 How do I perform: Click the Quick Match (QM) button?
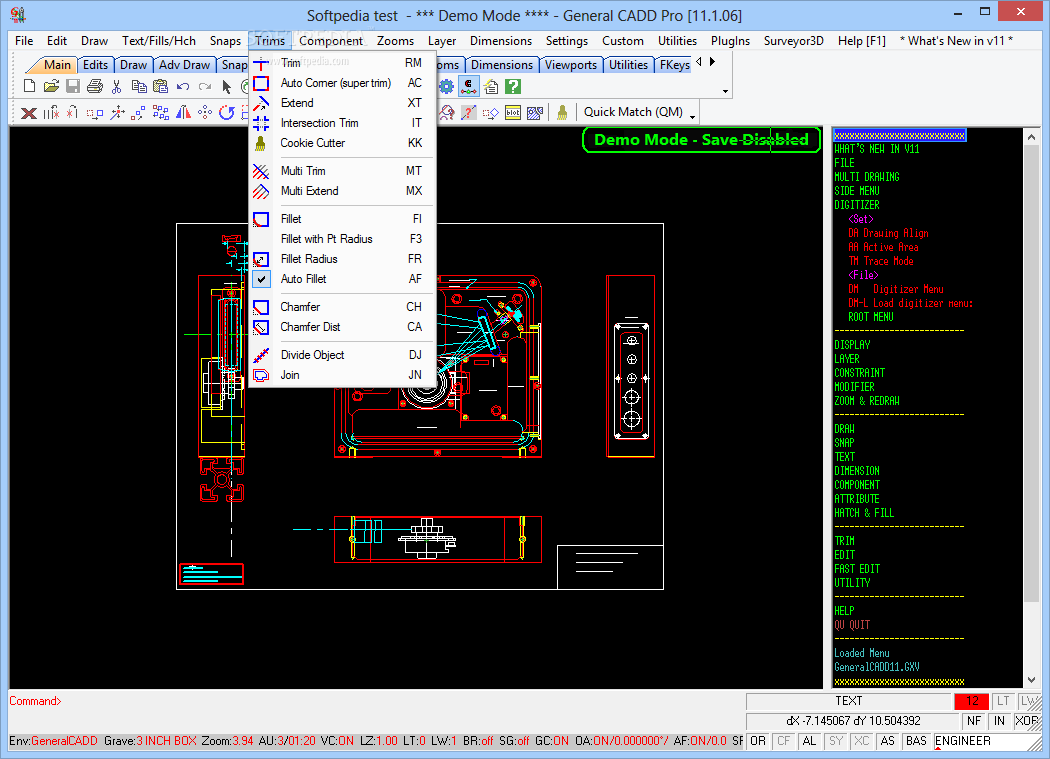pos(633,112)
